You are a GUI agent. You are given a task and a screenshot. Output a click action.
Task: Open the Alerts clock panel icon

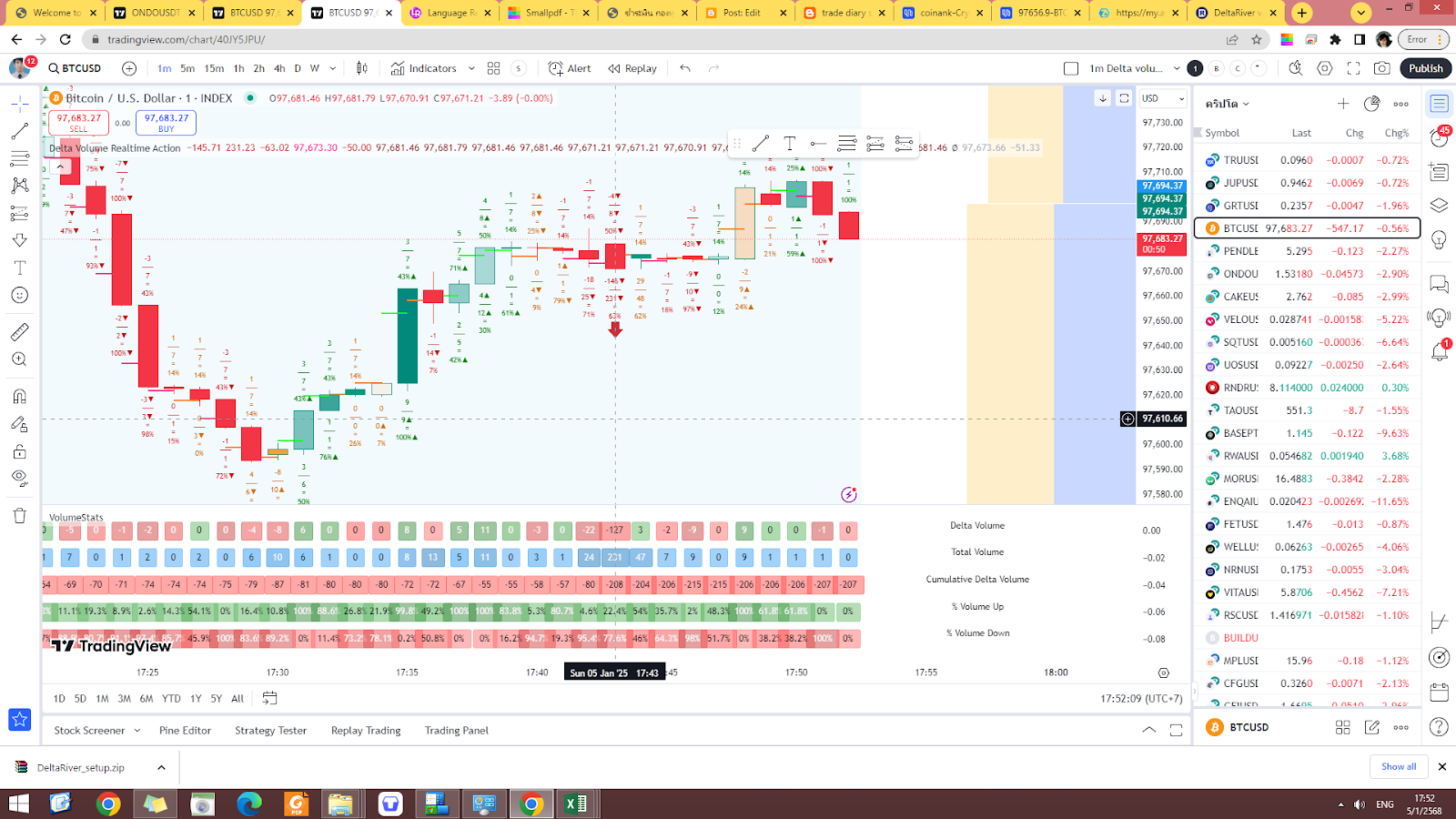1439,137
